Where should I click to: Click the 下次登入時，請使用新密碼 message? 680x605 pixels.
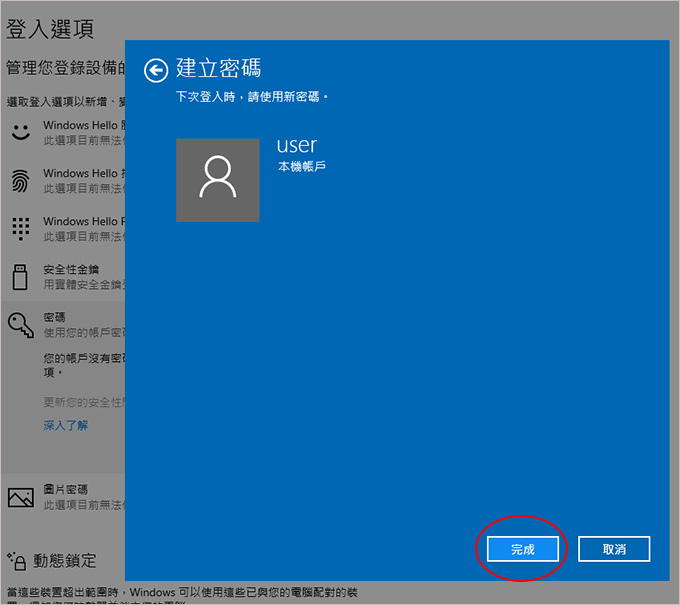pyautogui.click(x=252, y=96)
